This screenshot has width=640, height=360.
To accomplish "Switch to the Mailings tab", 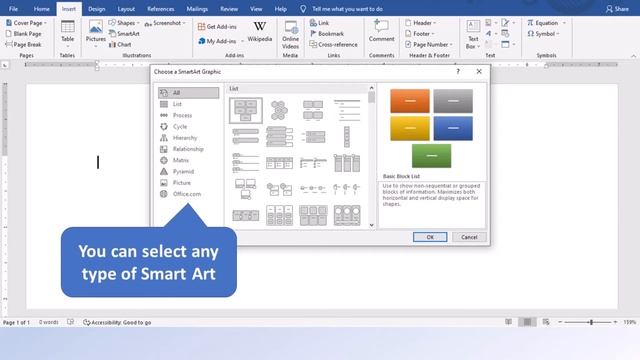I will (x=197, y=9).
